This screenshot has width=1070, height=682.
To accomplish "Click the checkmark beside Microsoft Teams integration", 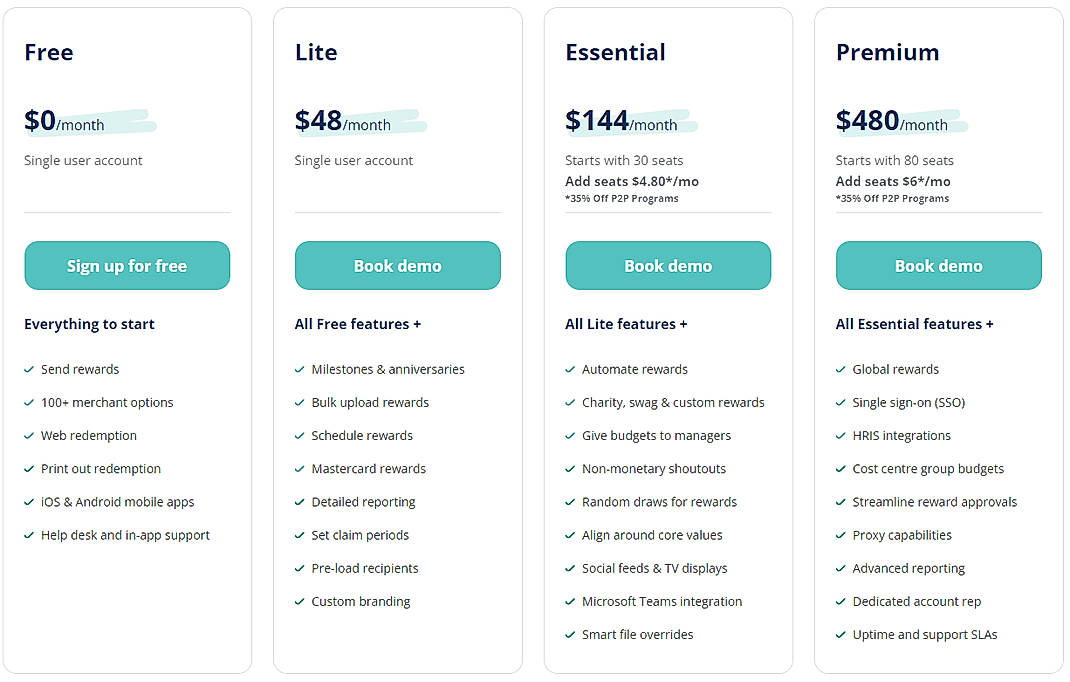I will [570, 601].
